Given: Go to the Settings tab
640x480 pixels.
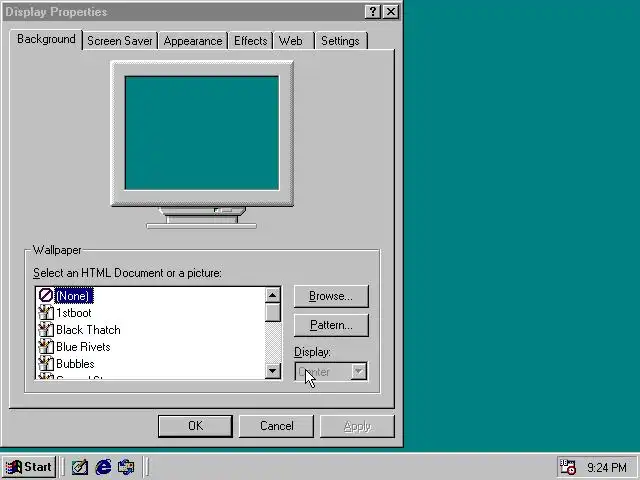Looking at the screenshot, I should point(340,41).
